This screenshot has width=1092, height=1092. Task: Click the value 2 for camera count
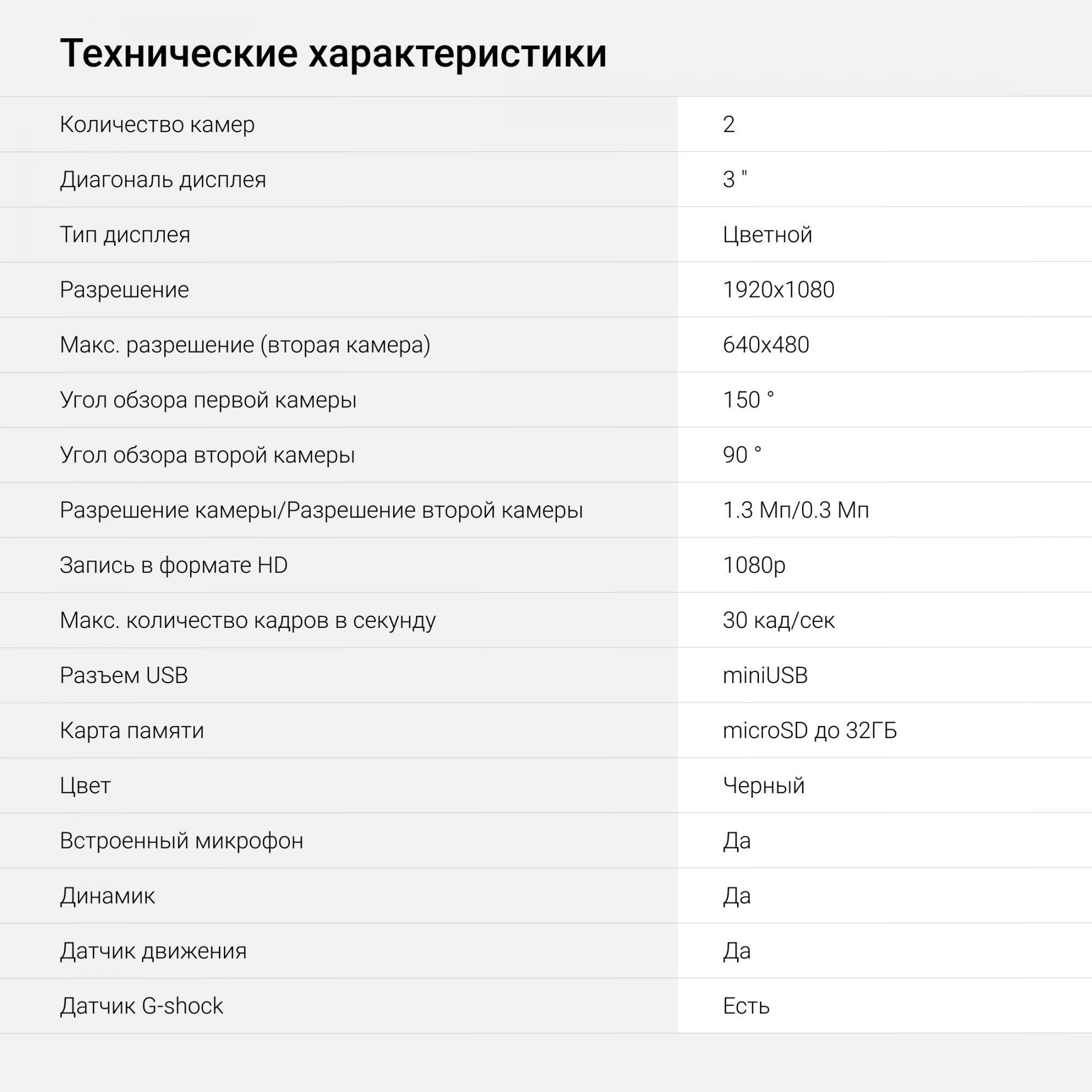click(729, 124)
